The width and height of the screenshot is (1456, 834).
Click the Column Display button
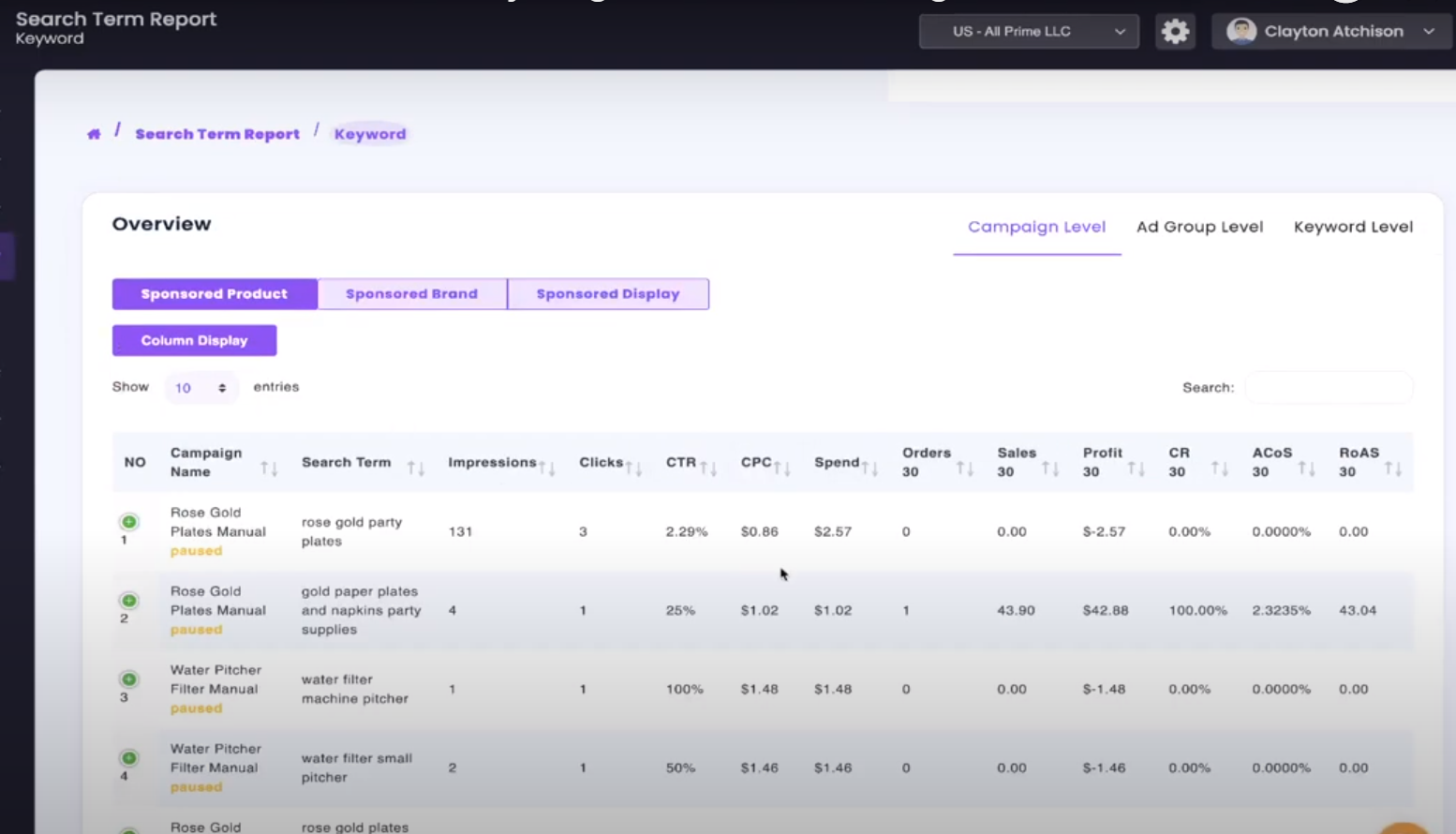[194, 340]
